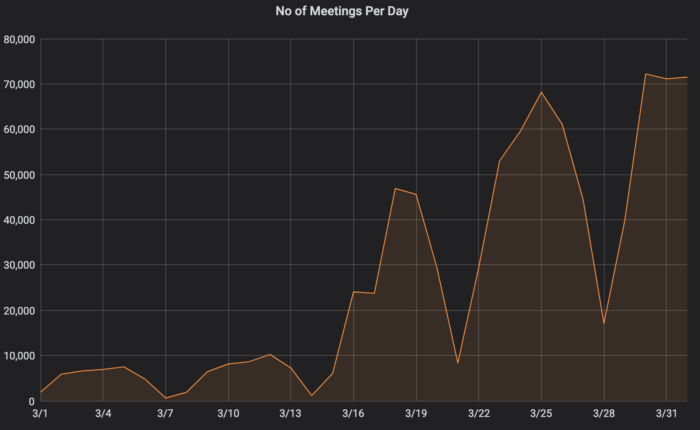Image resolution: width=700 pixels, height=430 pixels.
Task: Select the 3/22 date label on the x-axis
Action: pyautogui.click(x=478, y=413)
